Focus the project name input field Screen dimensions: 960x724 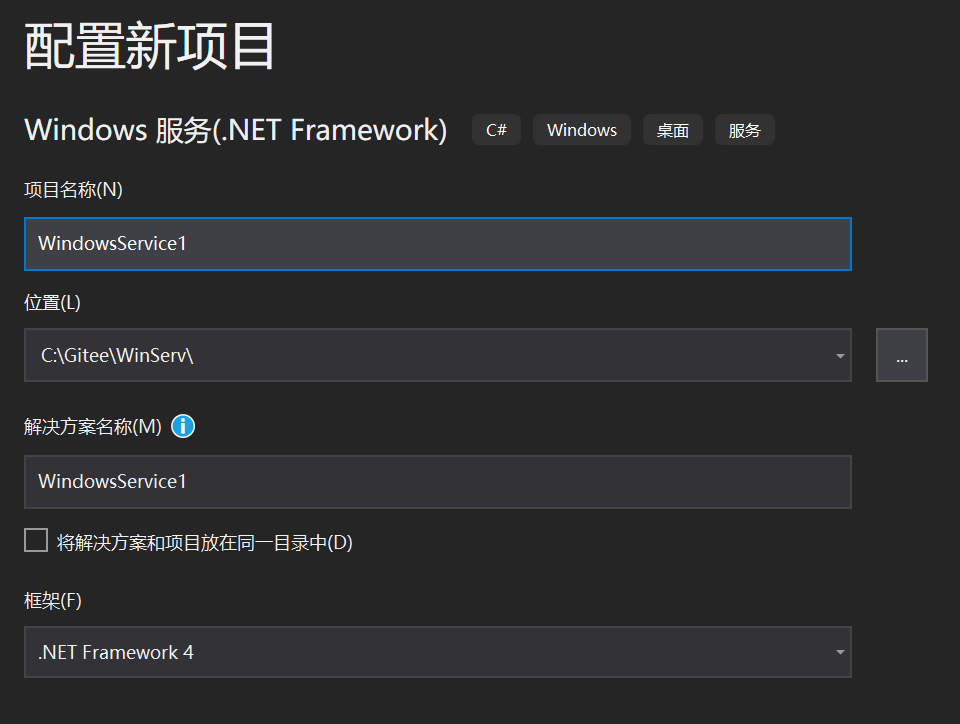point(438,244)
